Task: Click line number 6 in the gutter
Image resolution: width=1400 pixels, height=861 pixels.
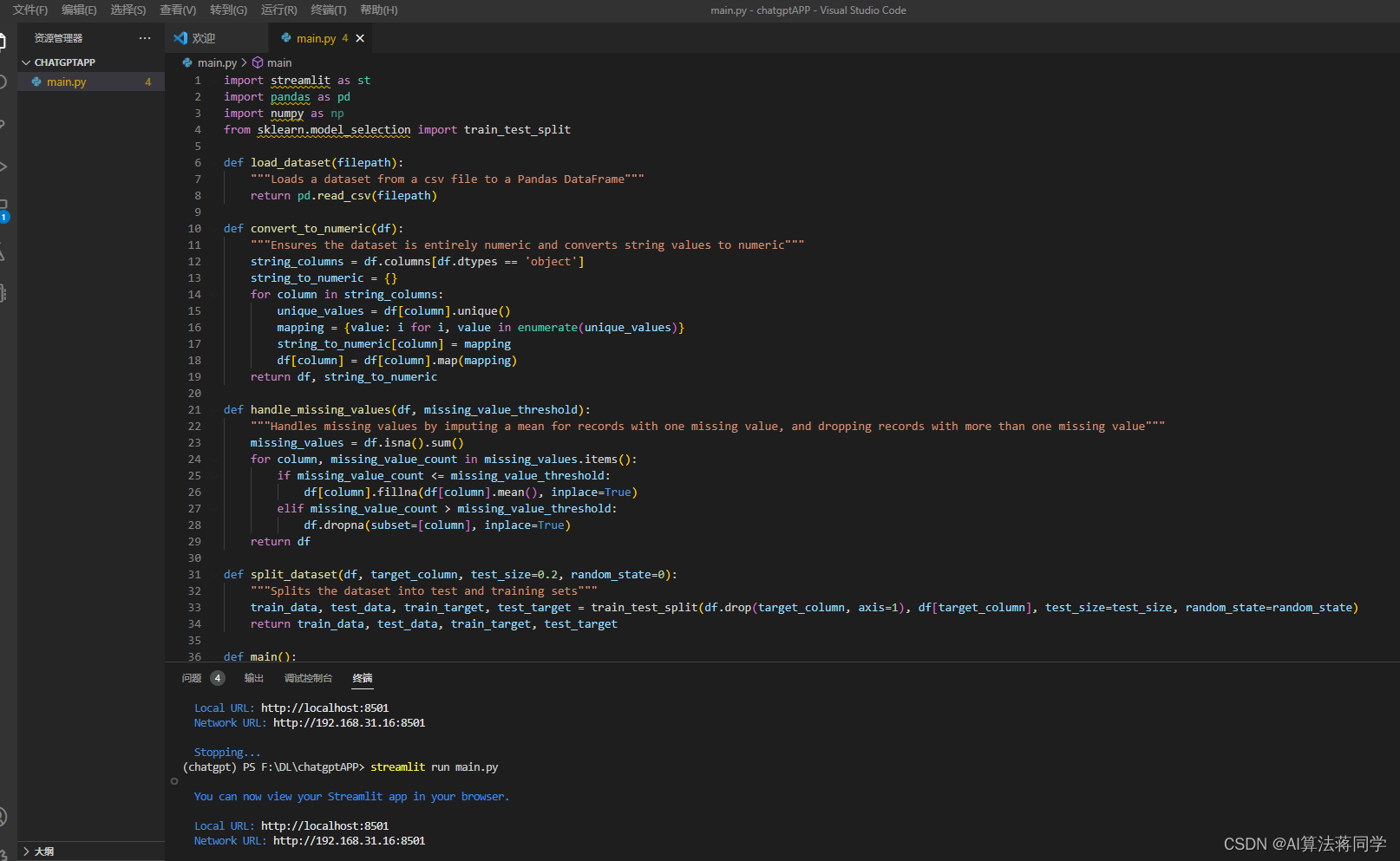Action: coord(198,163)
